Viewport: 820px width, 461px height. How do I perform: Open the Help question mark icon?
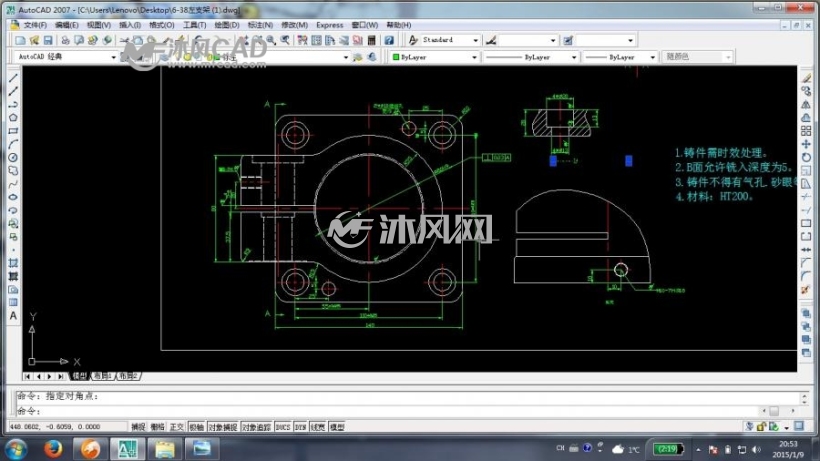[389, 40]
